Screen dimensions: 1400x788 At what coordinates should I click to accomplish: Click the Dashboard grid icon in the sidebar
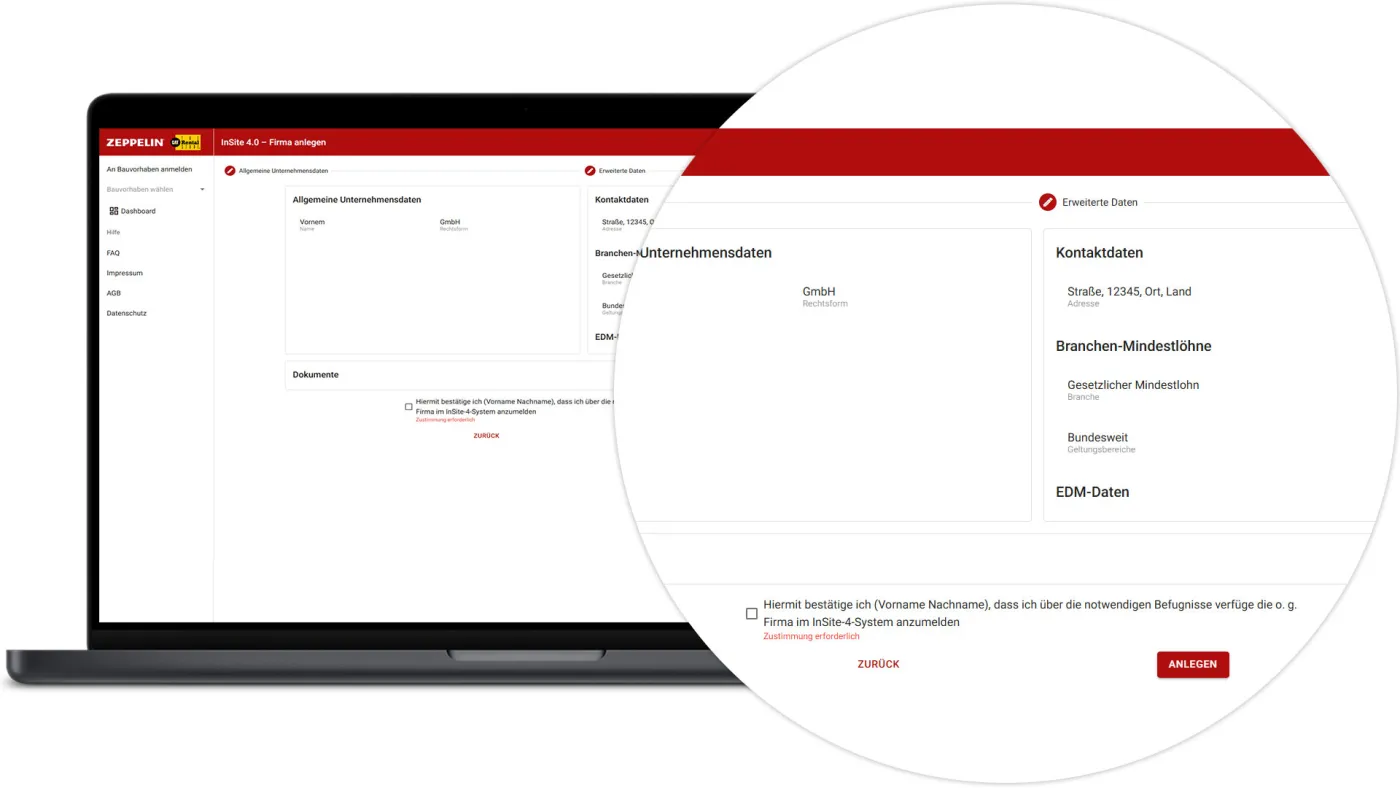[x=114, y=211]
